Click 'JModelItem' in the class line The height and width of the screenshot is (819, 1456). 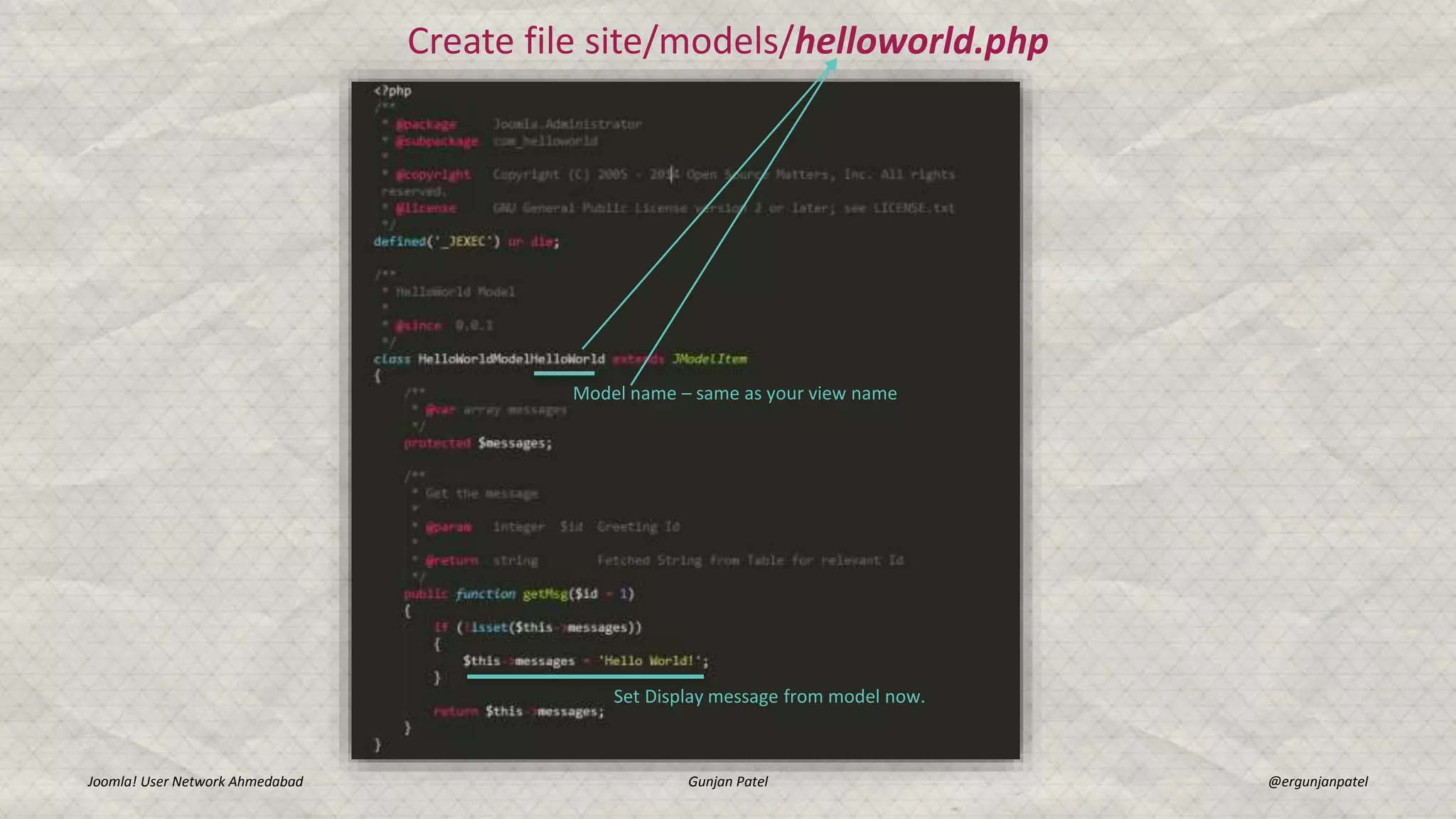[710, 359]
